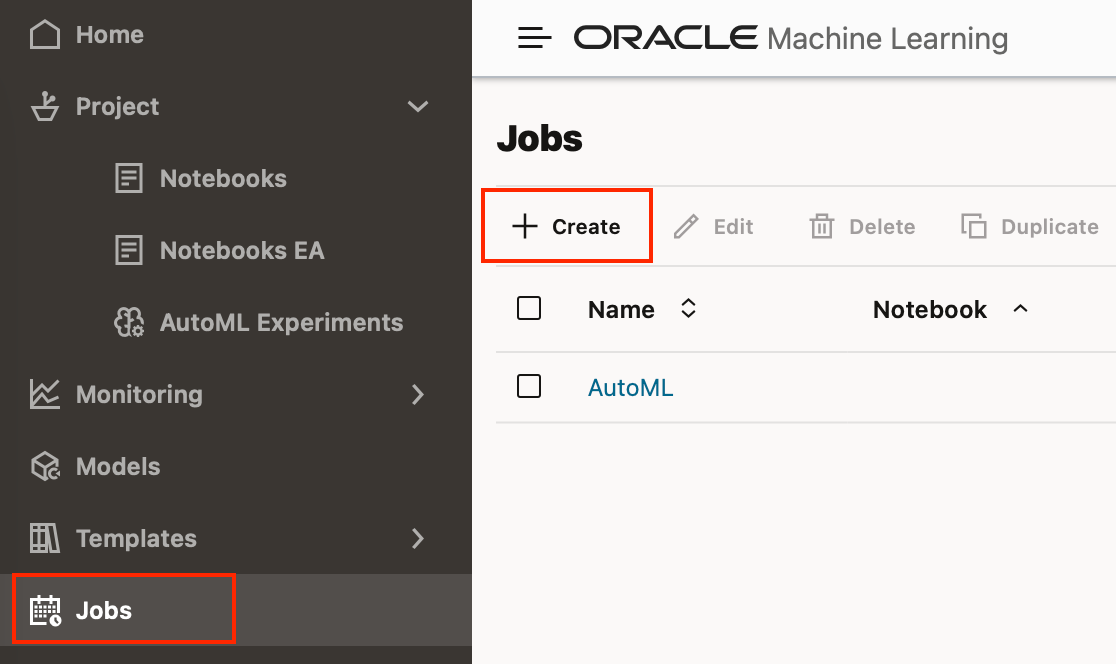The height and width of the screenshot is (664, 1116).
Task: Click the Delete button
Action: [x=862, y=226]
